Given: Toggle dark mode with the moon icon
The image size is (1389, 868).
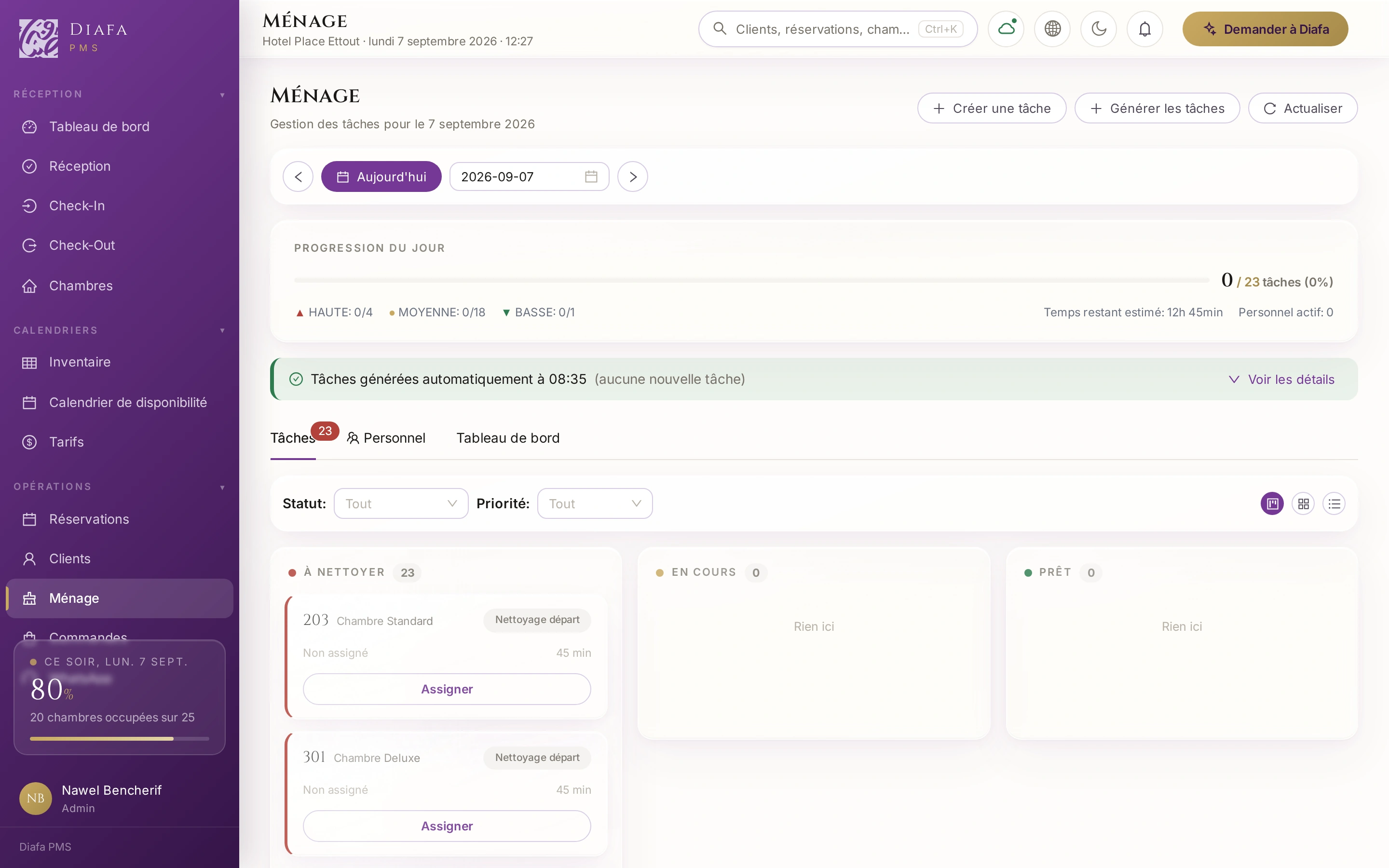Looking at the screenshot, I should [1098, 29].
